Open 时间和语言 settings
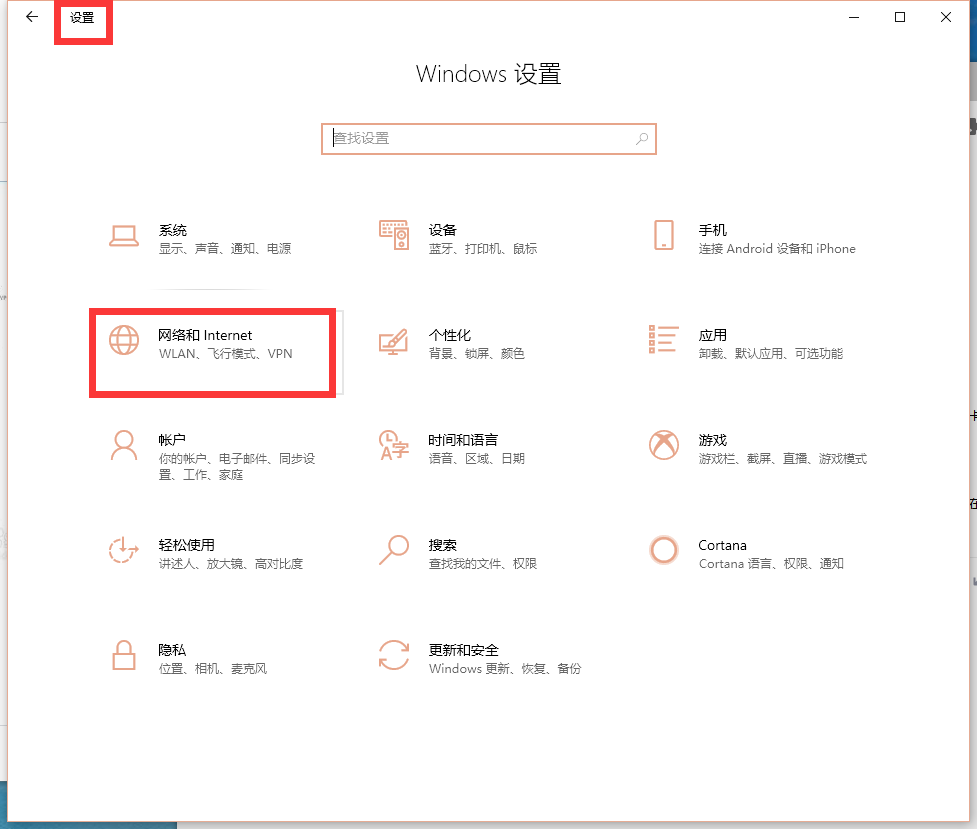 [463, 439]
